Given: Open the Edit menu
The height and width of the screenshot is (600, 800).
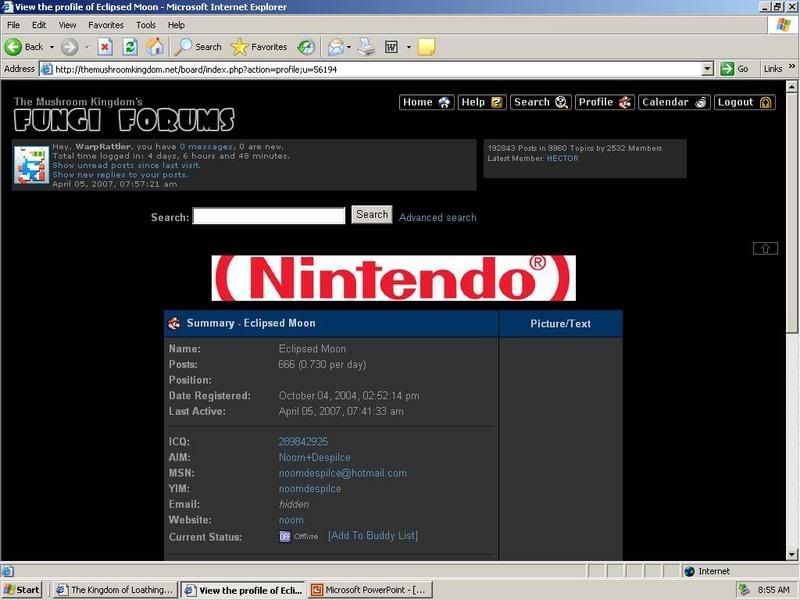Looking at the screenshot, I should click(x=39, y=24).
